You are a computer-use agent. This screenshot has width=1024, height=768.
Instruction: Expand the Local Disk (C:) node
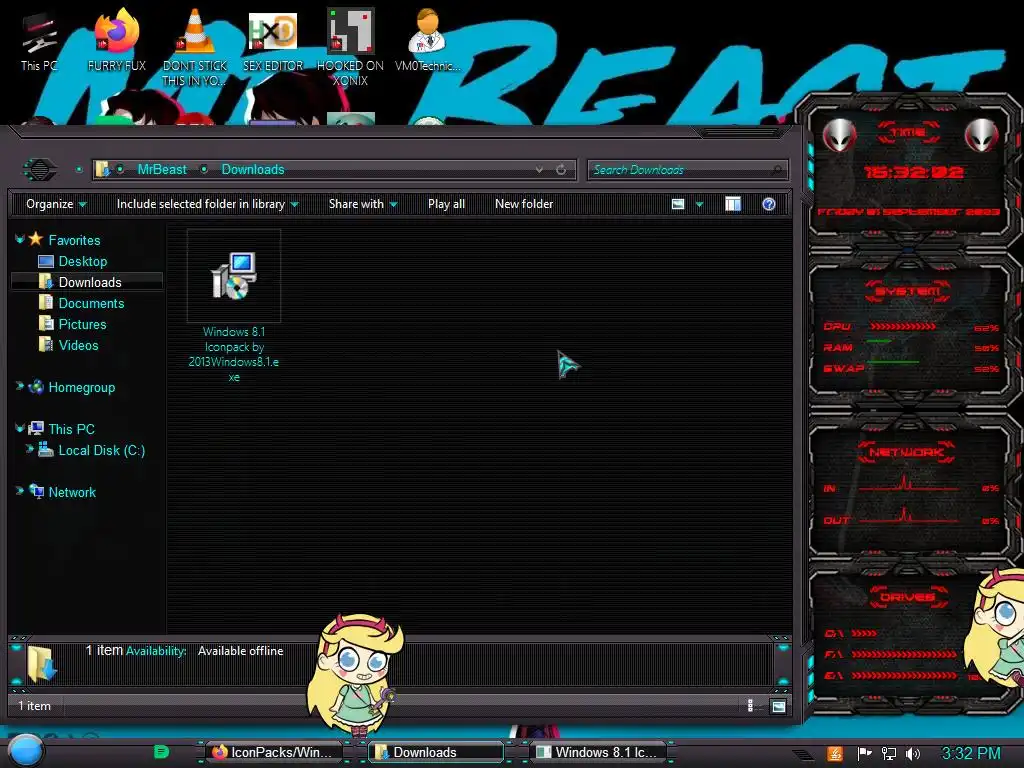(x=29, y=449)
